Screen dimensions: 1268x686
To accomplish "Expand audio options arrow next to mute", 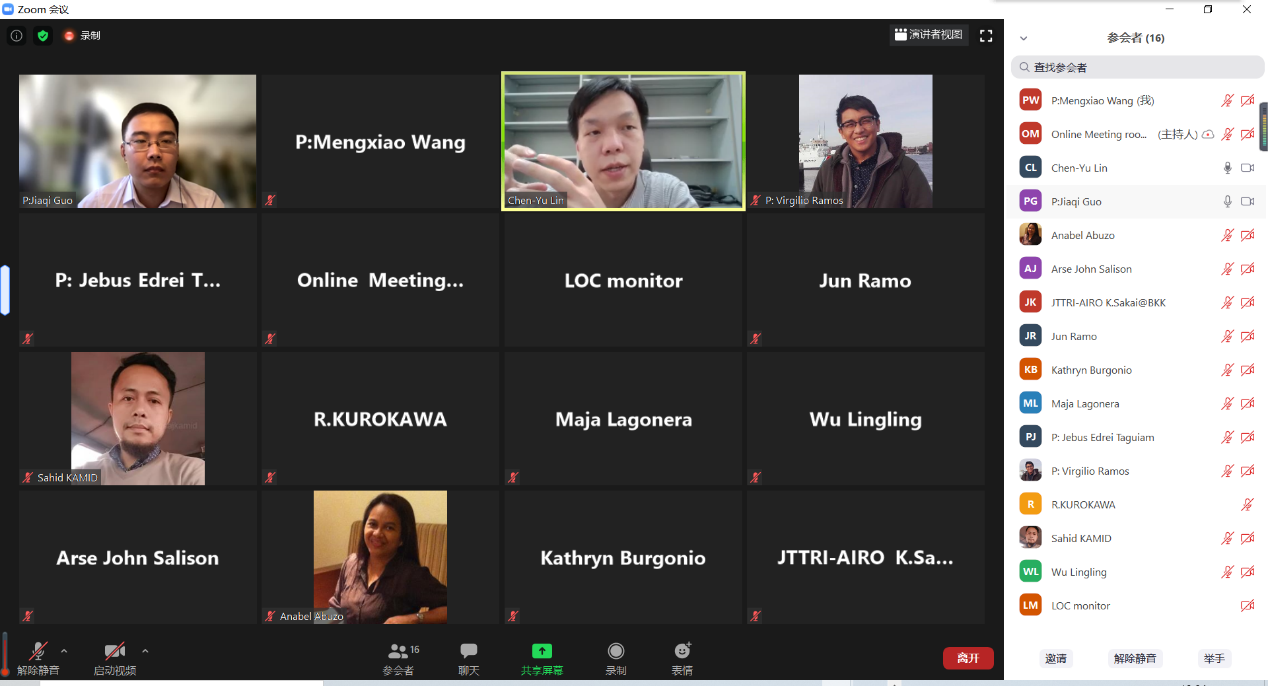I will pos(64,650).
